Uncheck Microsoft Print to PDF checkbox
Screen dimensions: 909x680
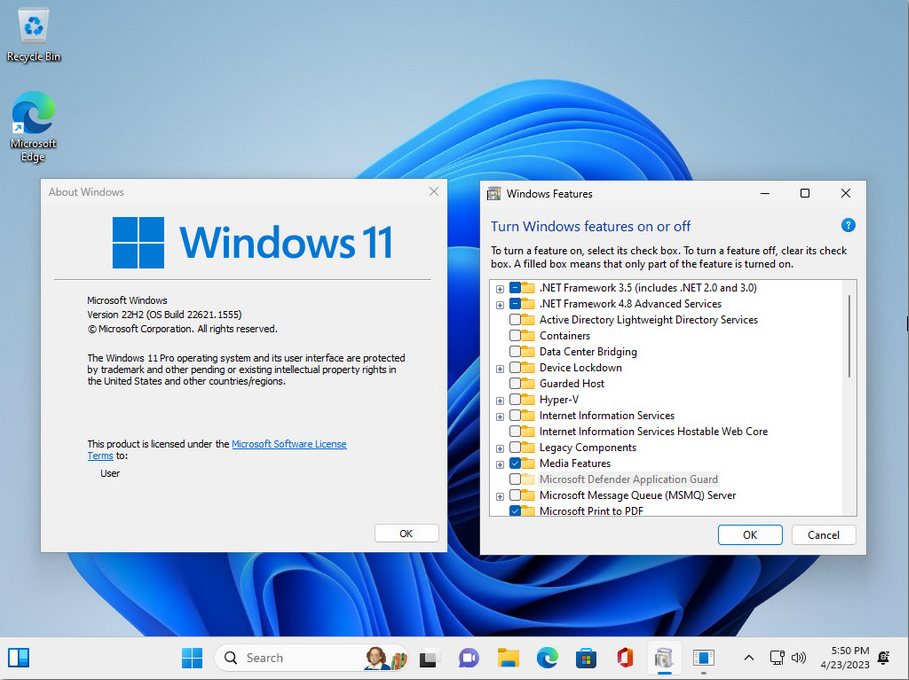coord(515,511)
